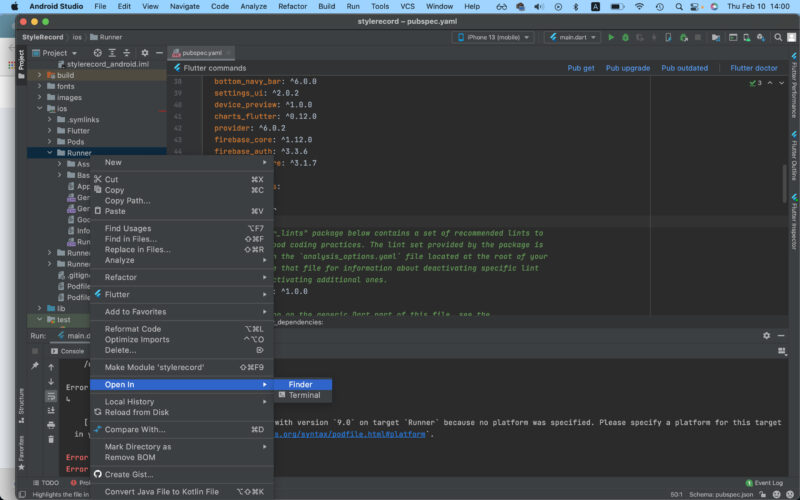Collapse the ios folder
Screen dimensions: 800x500
click(x=39, y=108)
